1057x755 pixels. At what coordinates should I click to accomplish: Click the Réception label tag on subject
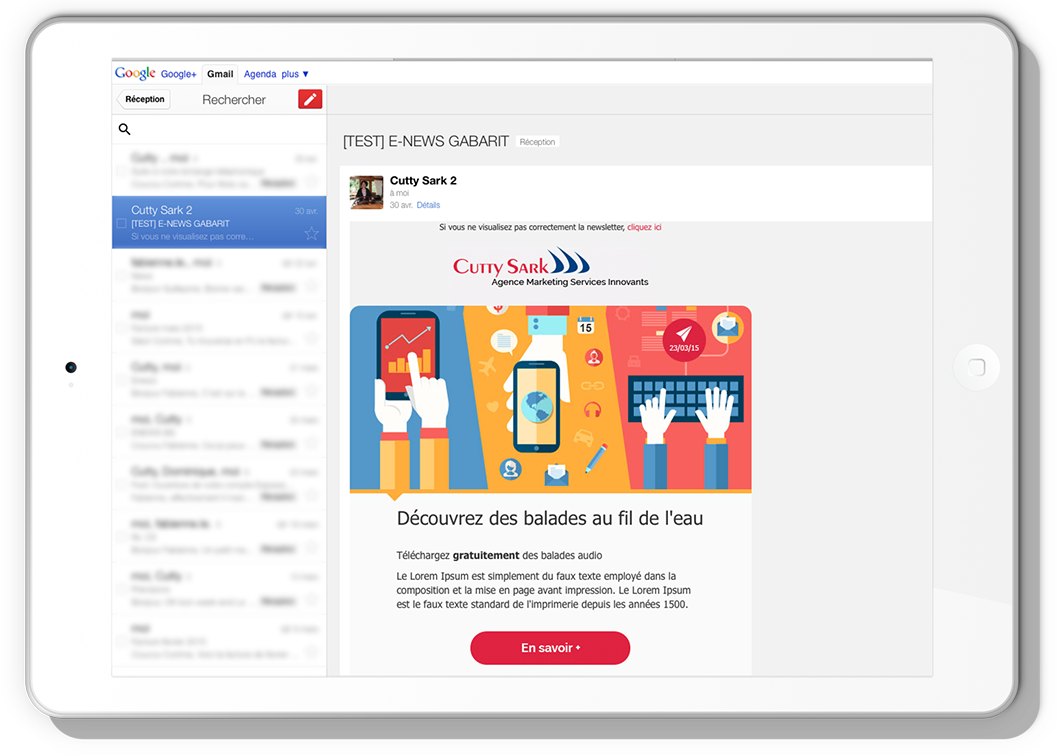pos(537,142)
